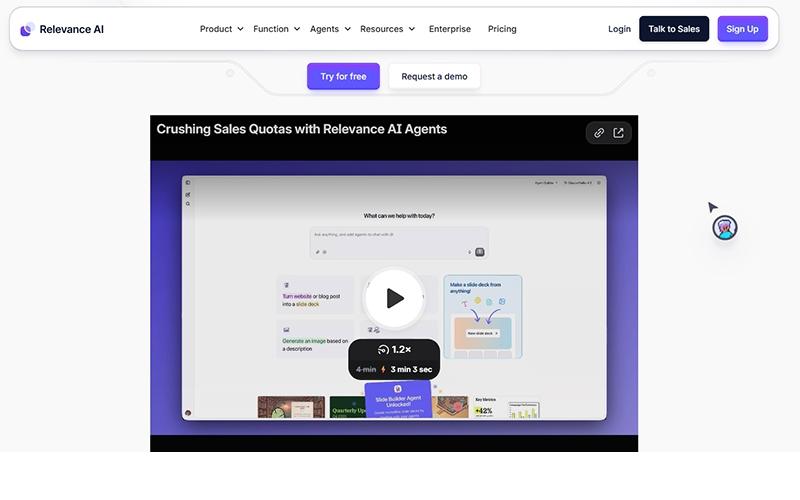Screen dimensions: 800x500
Task: Click 'Make a slide deck from anything' card
Action: tap(483, 316)
